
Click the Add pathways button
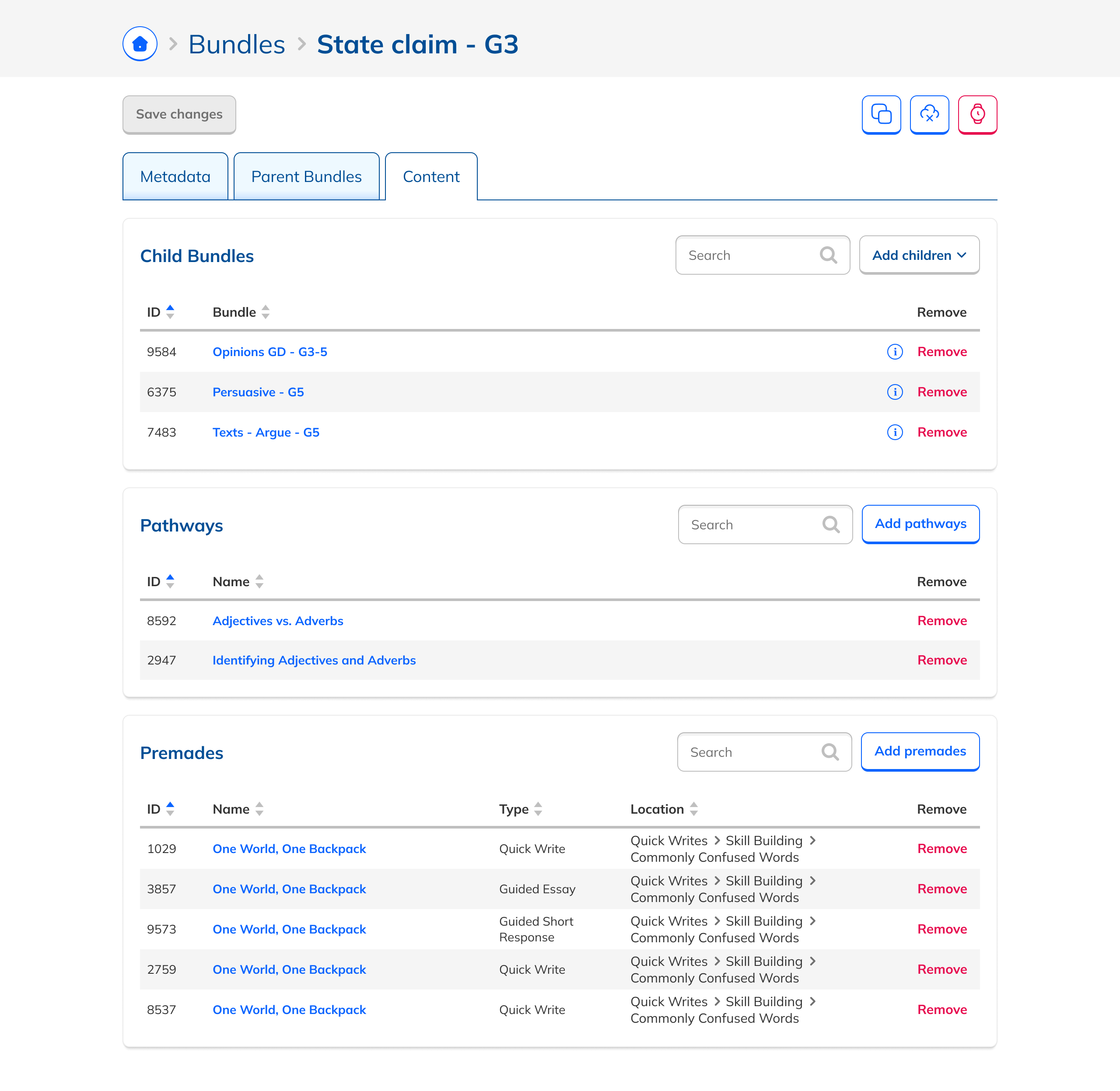point(920,524)
